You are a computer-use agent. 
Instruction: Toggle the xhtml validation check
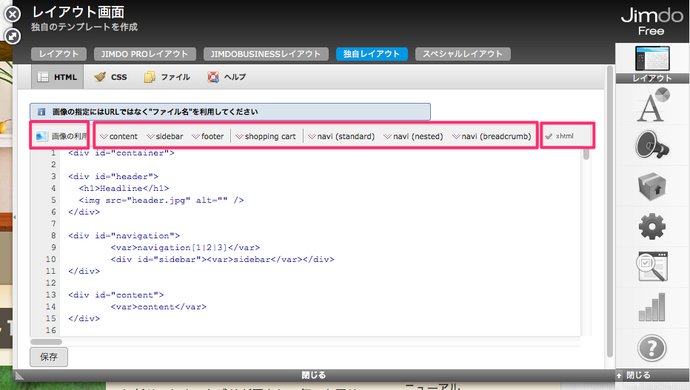click(560, 136)
